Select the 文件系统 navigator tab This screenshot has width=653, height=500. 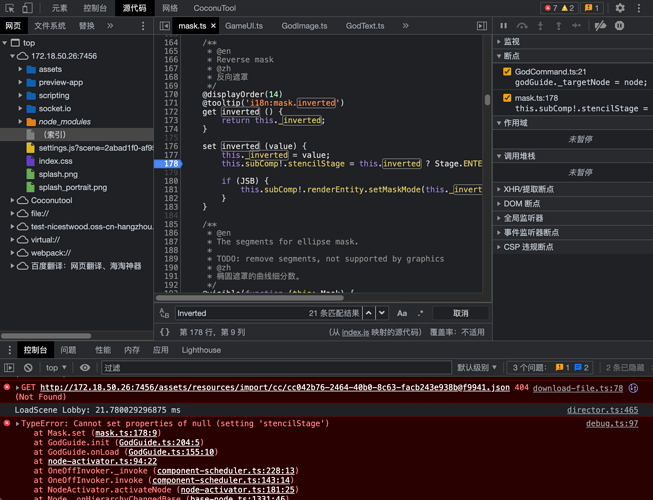[50, 26]
